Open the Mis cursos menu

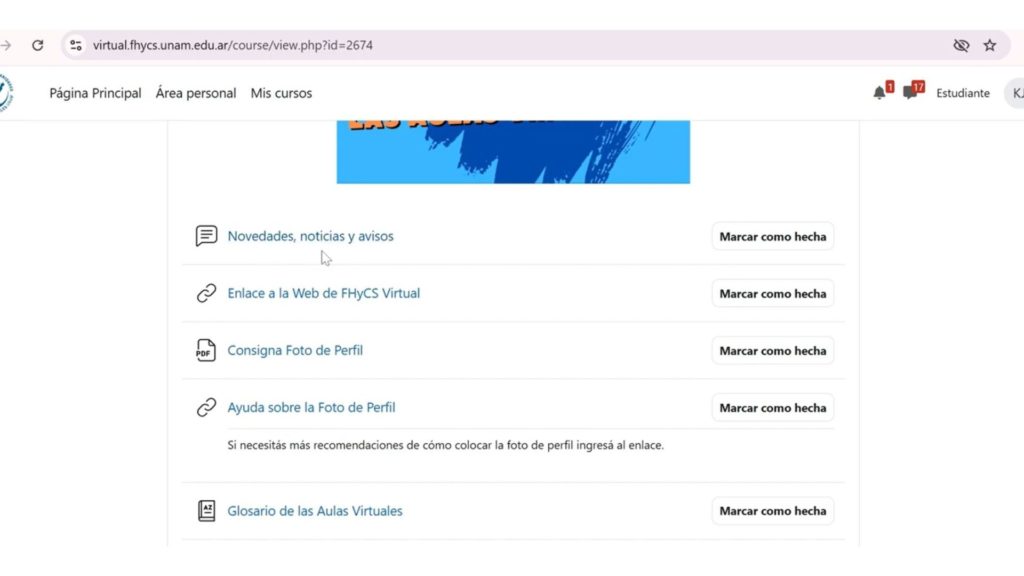[281, 93]
